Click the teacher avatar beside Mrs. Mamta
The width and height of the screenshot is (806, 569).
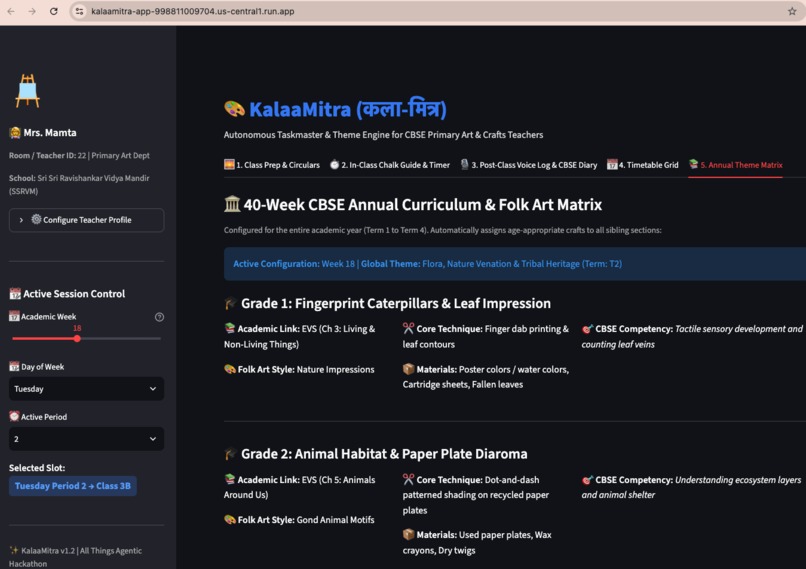[x=15, y=133]
